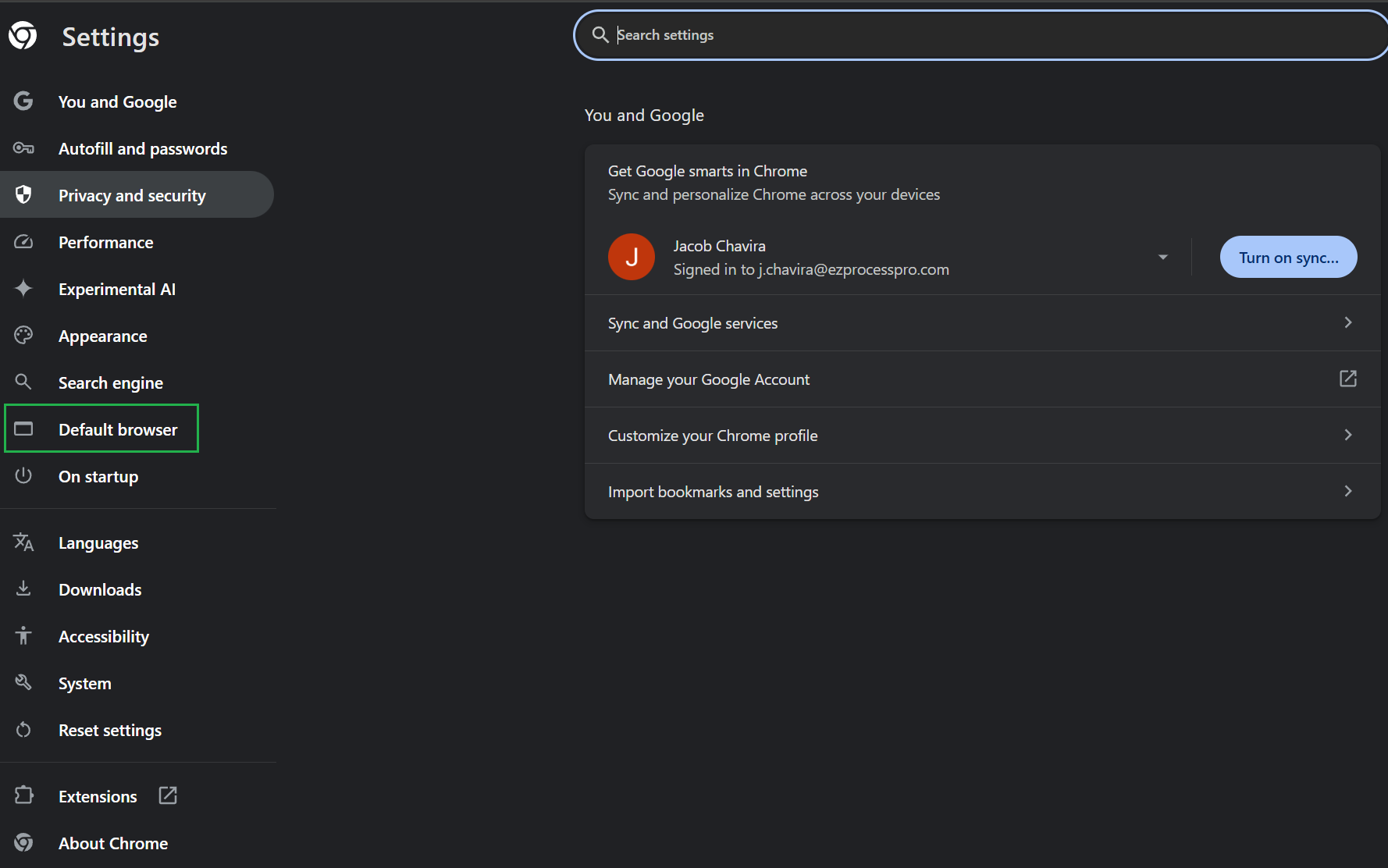Select Default browser in sidebar

tap(101, 429)
